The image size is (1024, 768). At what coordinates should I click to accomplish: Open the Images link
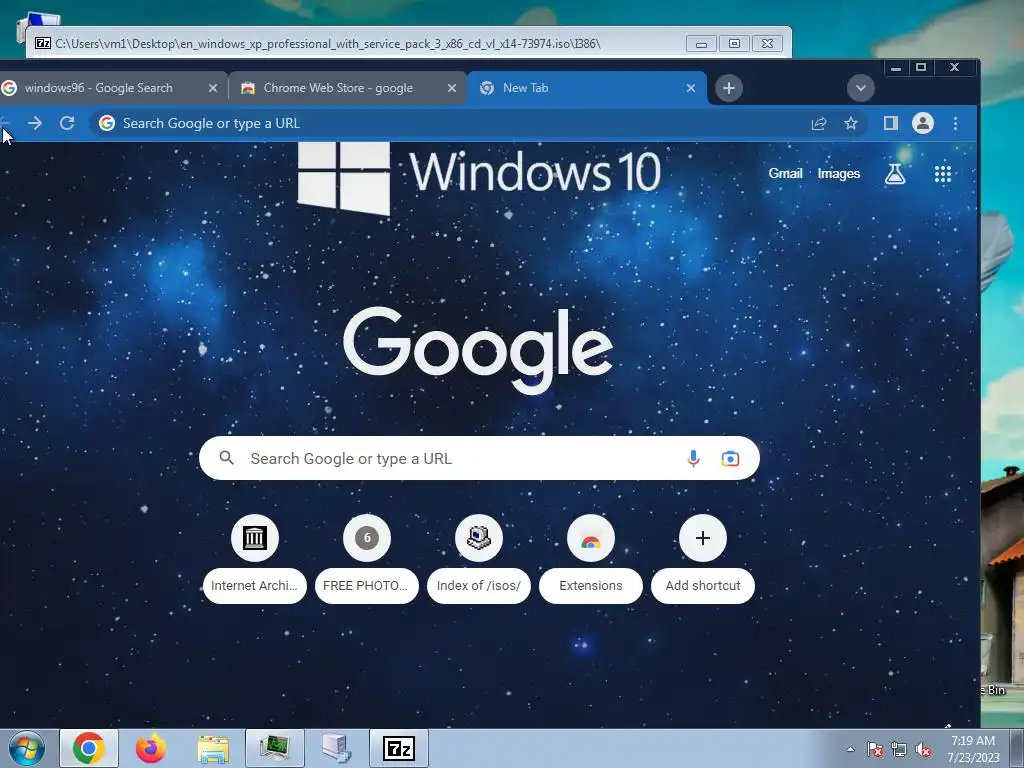point(839,174)
